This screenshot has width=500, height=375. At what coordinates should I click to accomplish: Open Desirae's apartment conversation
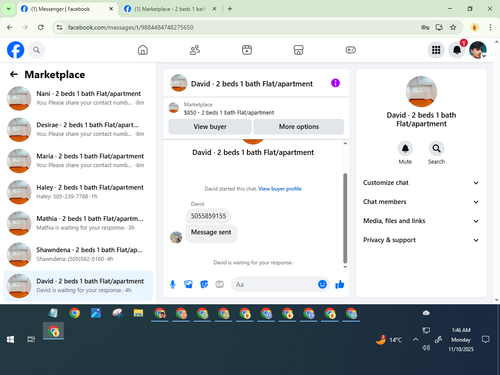78,129
